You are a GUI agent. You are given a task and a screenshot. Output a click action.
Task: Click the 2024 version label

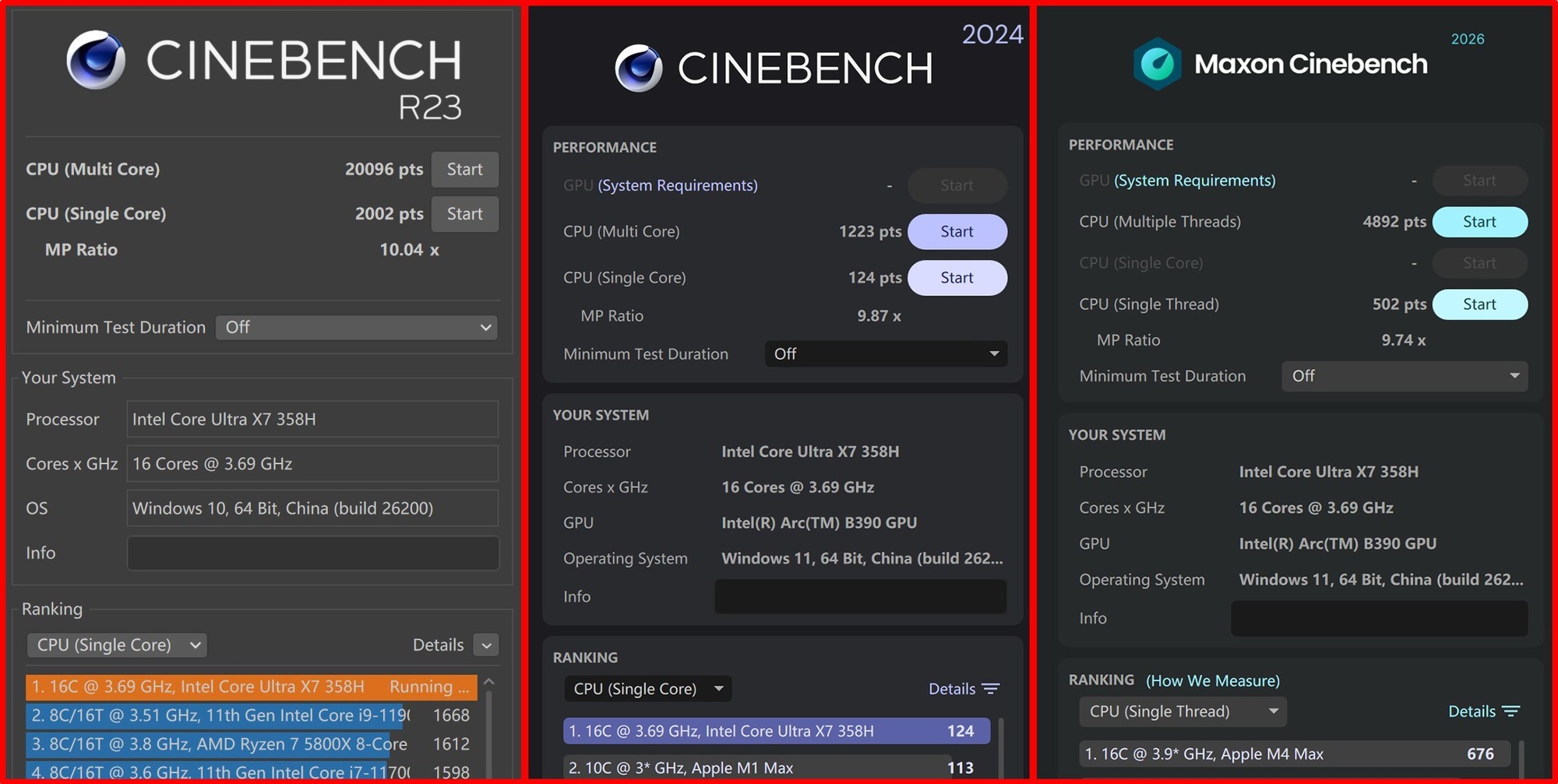992,34
